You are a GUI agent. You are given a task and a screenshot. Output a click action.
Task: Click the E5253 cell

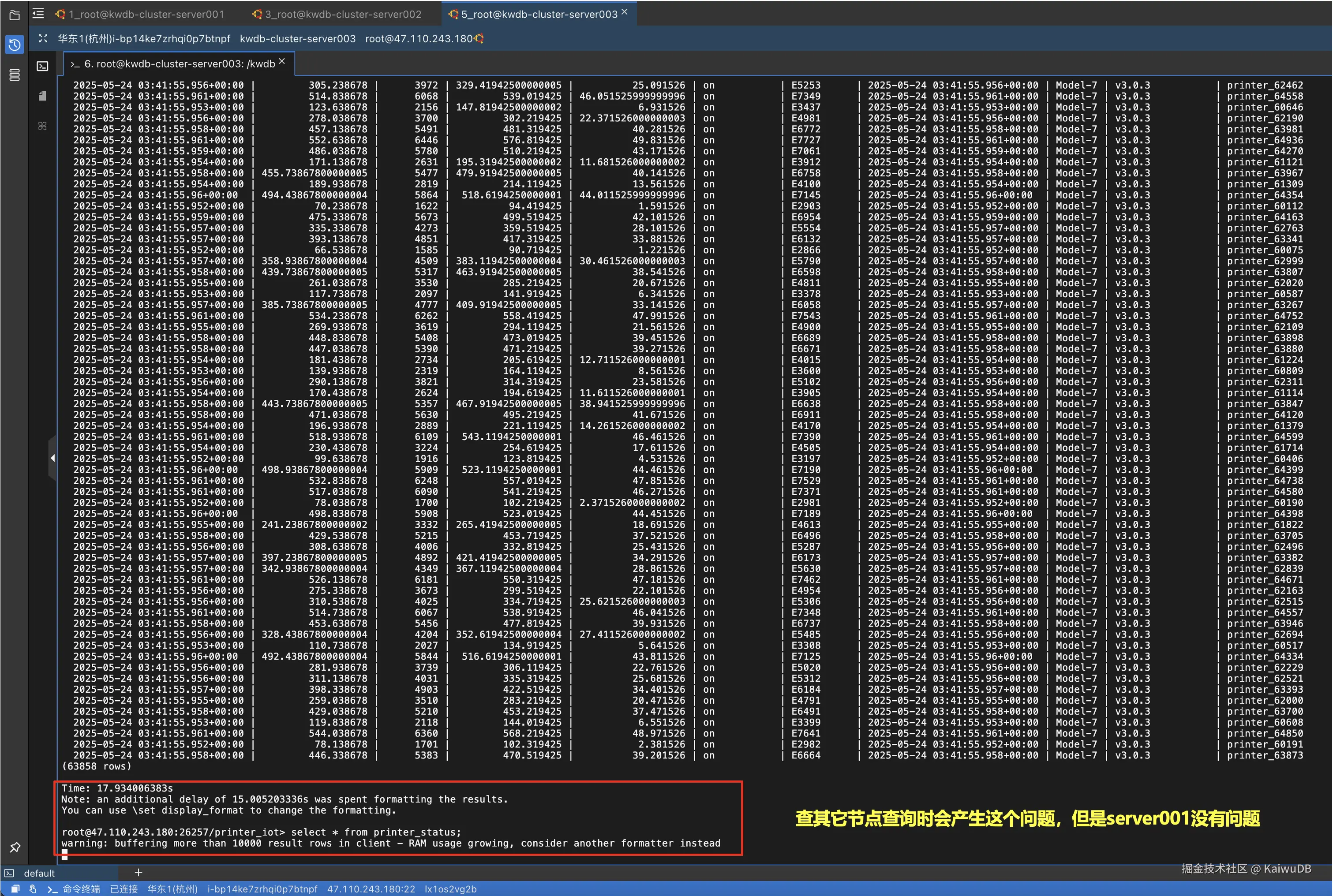[805, 85]
